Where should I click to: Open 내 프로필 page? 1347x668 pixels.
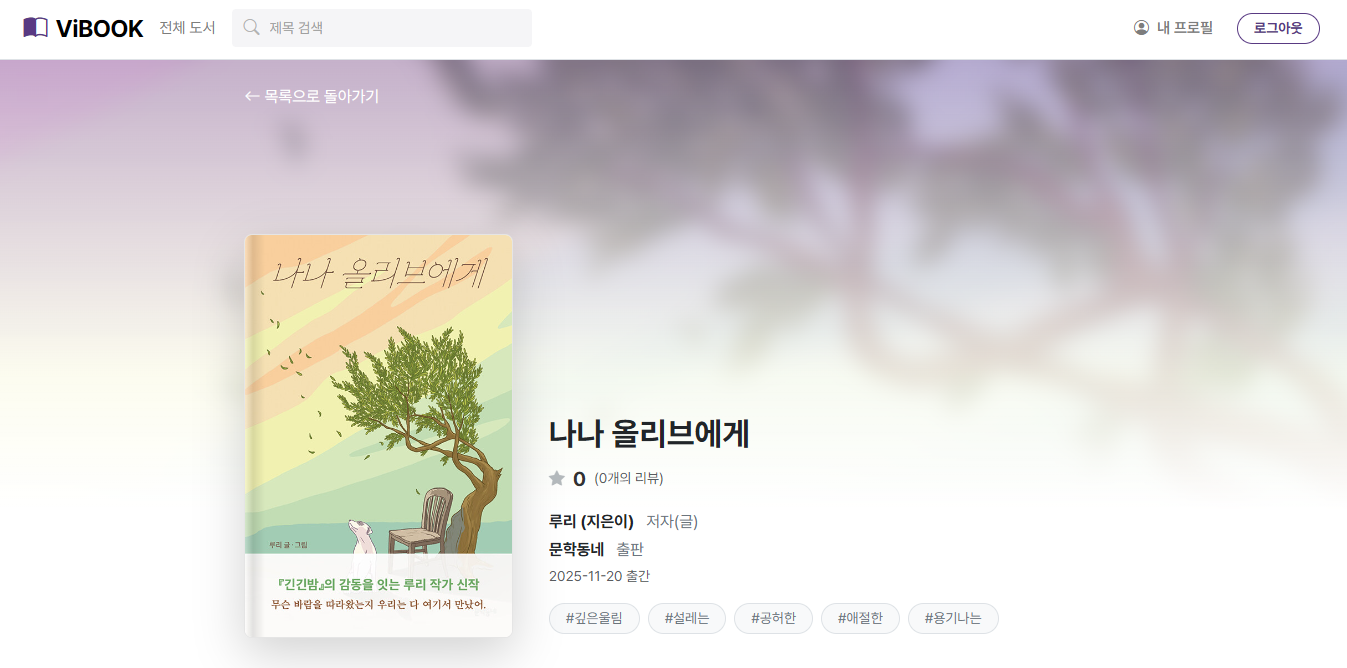point(1173,28)
